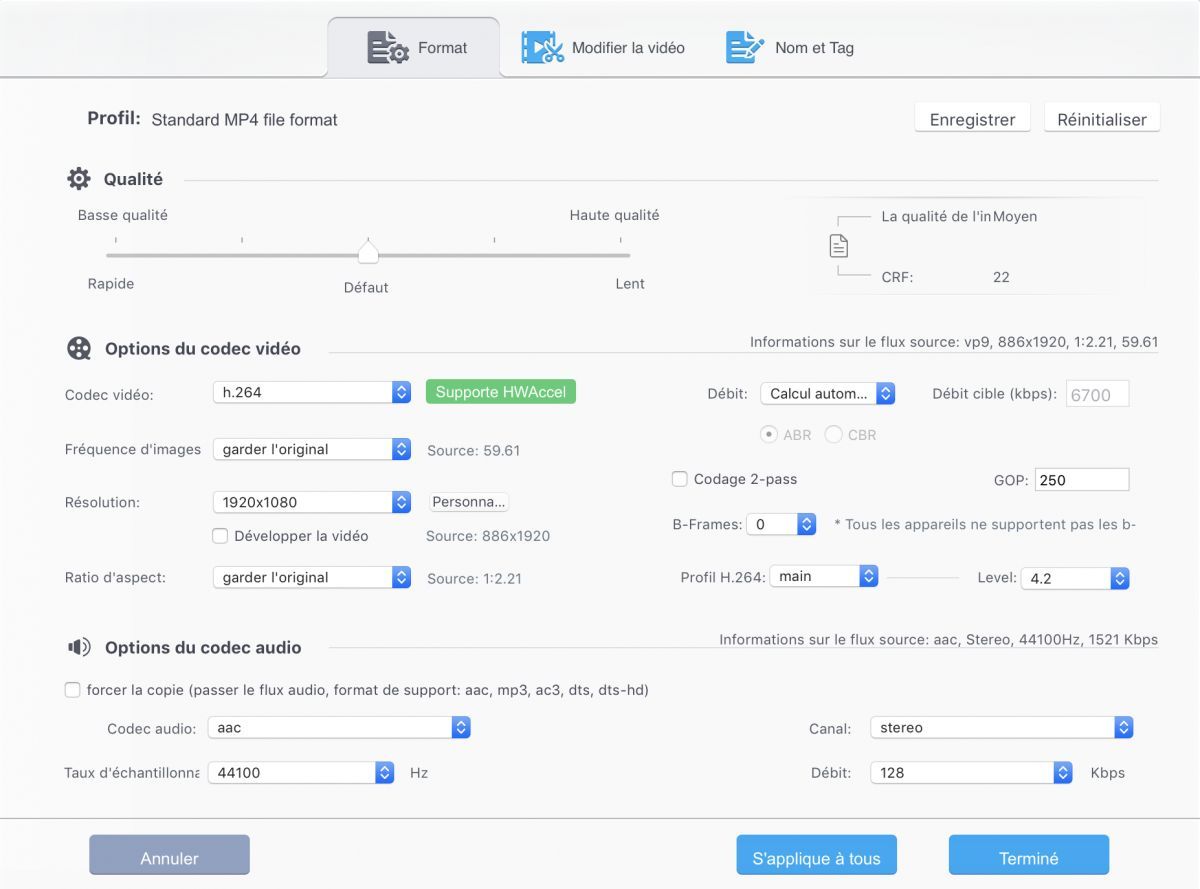Open the Nom et Tag tab
This screenshot has width=1200, height=889.
pyautogui.click(x=813, y=48)
